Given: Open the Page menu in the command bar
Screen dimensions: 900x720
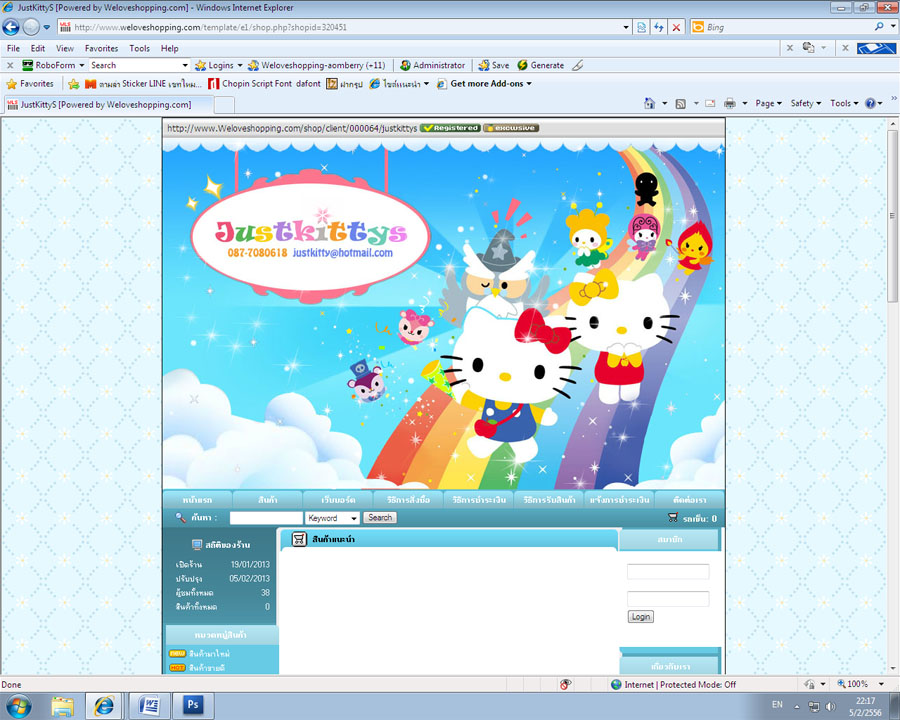Looking at the screenshot, I should tap(768, 103).
